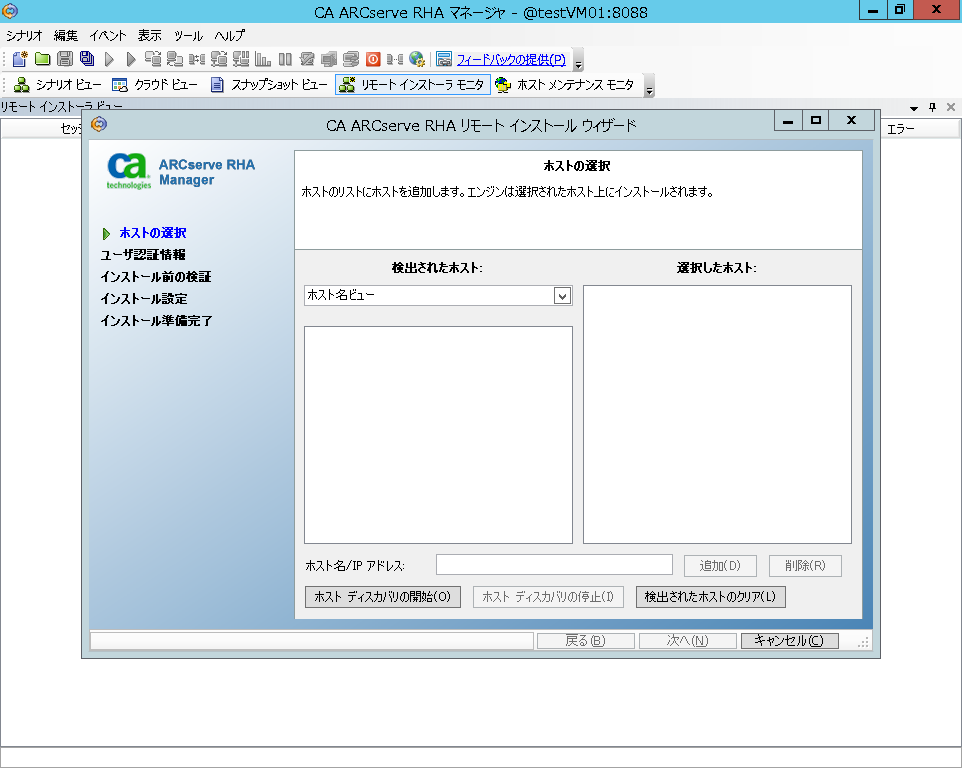Click the wizard title bar icon
The width and height of the screenshot is (962, 768).
[x=99, y=125]
